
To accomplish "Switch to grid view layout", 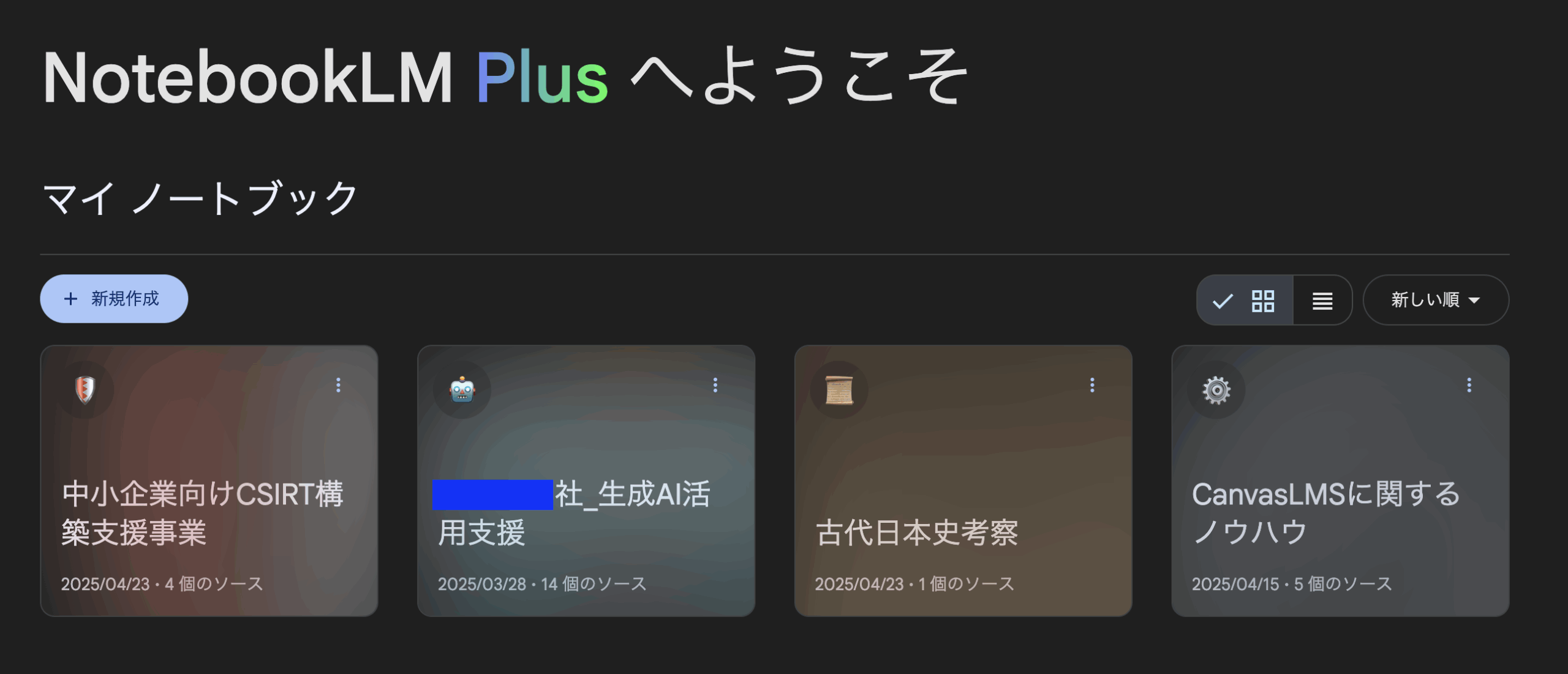I will click(x=1245, y=300).
